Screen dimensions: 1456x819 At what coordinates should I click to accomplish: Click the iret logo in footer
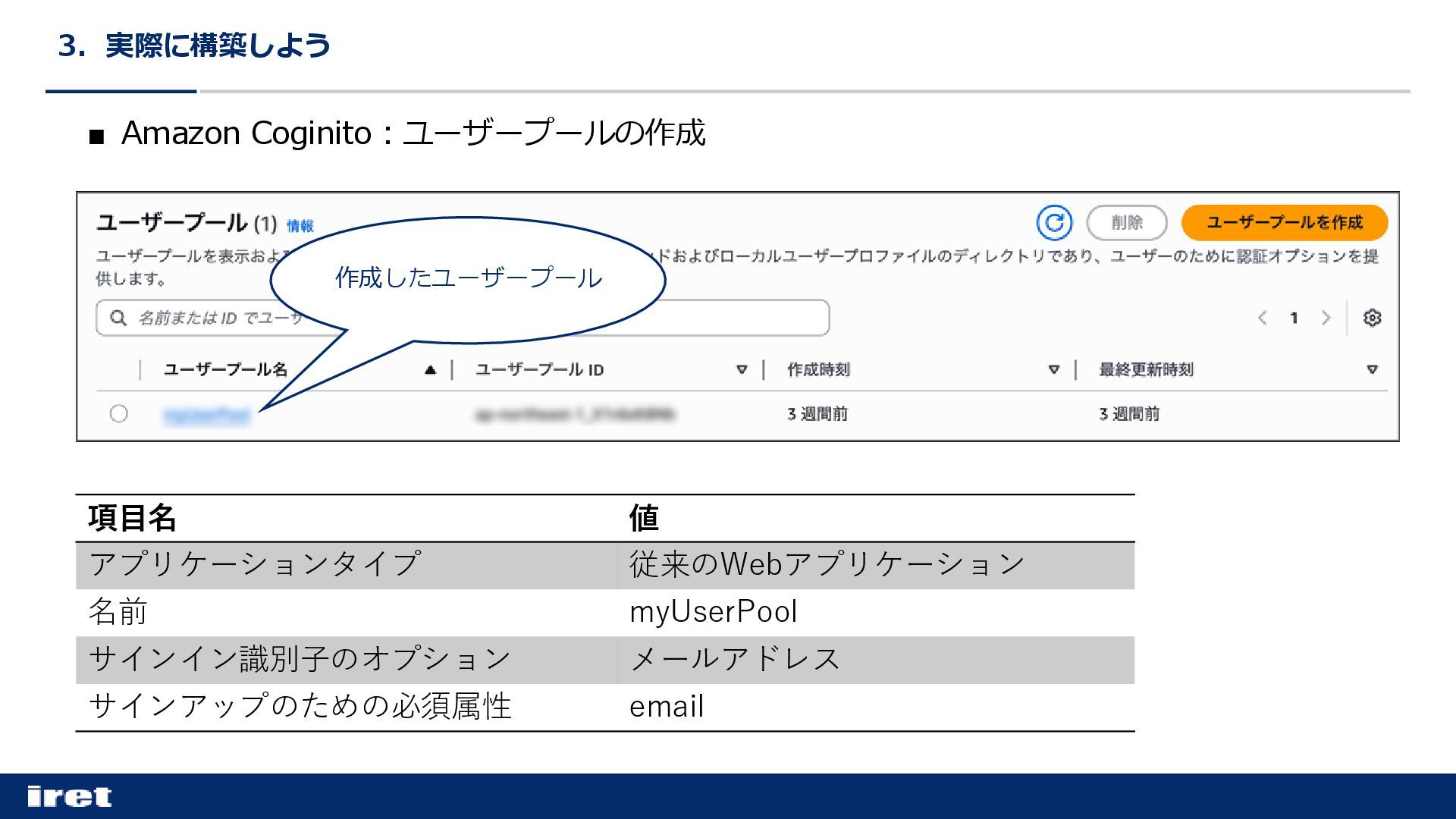pyautogui.click(x=69, y=796)
